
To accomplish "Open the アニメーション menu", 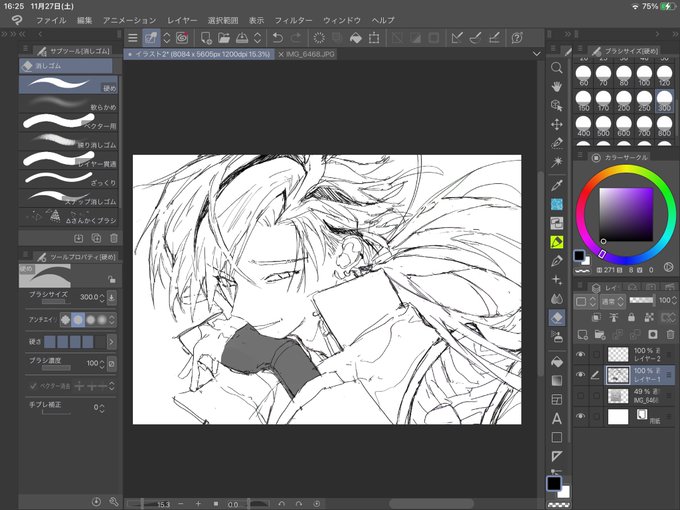I will coord(129,20).
